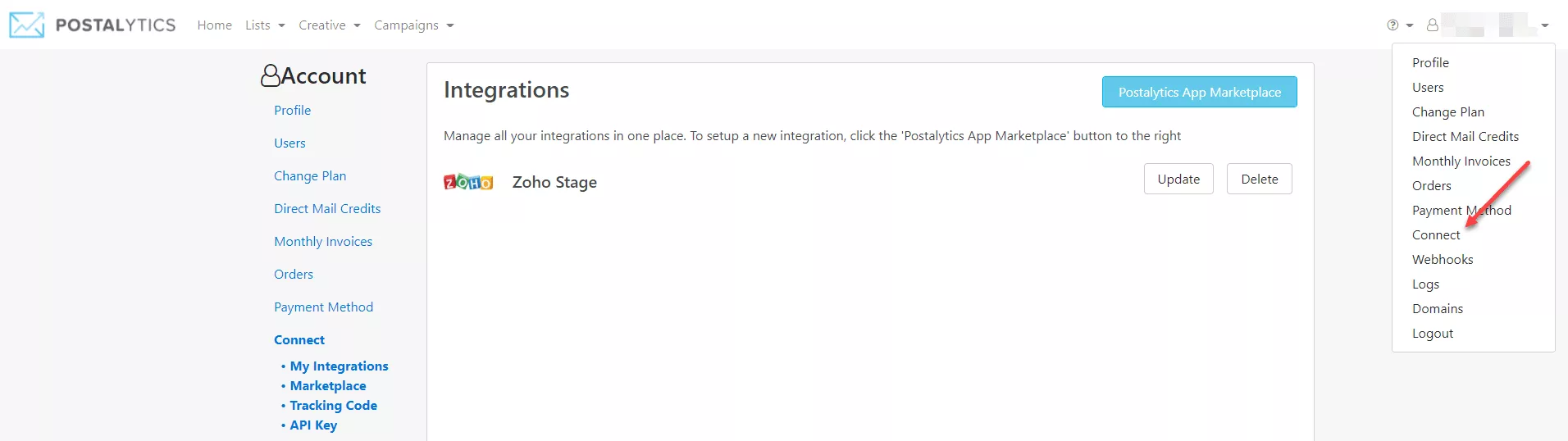Update the Zoho Stage integration
Image resolution: width=1568 pixels, height=441 pixels.
click(1178, 179)
